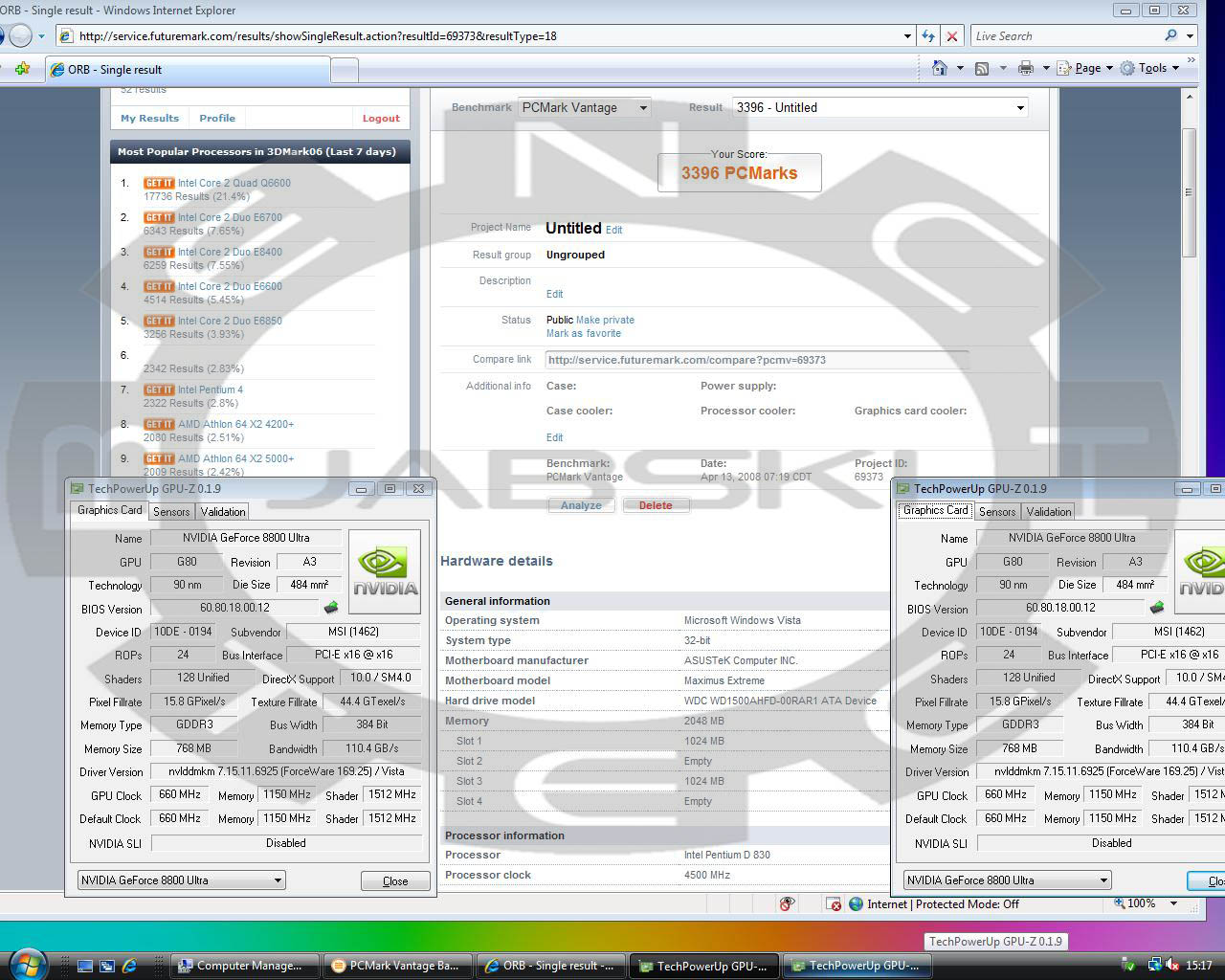Click the RSS feeds toolbar icon
The height and width of the screenshot is (980, 1225).
point(981,68)
